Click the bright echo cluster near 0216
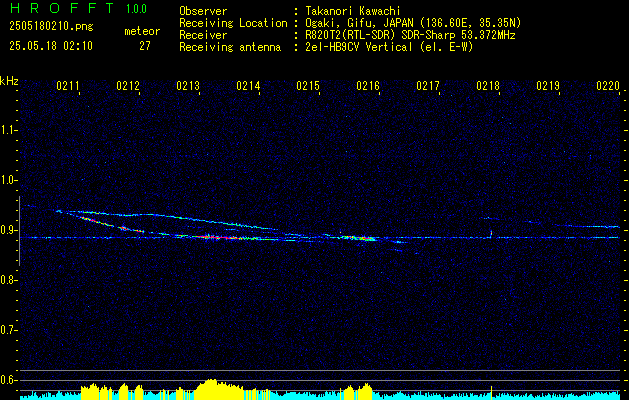This screenshot has height=400, width=629. [x=358, y=238]
